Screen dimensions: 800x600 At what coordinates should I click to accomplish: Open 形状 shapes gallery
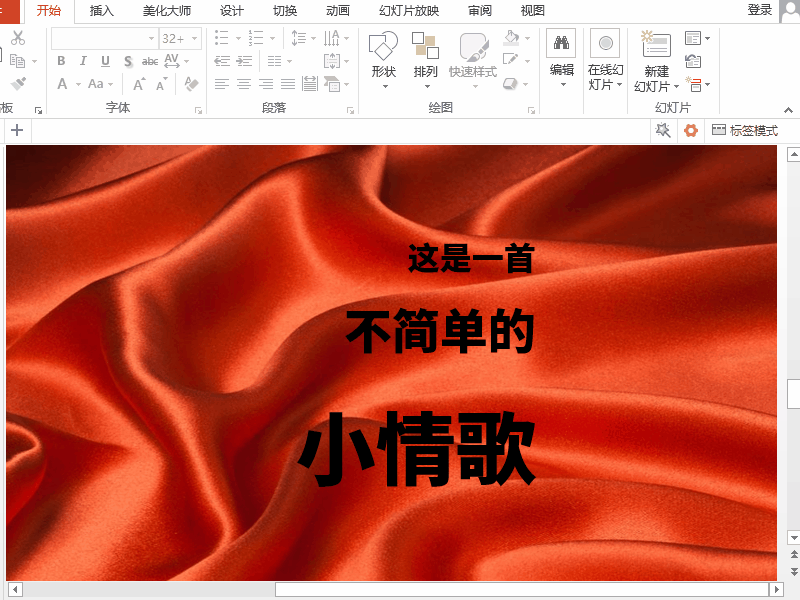pyautogui.click(x=384, y=60)
